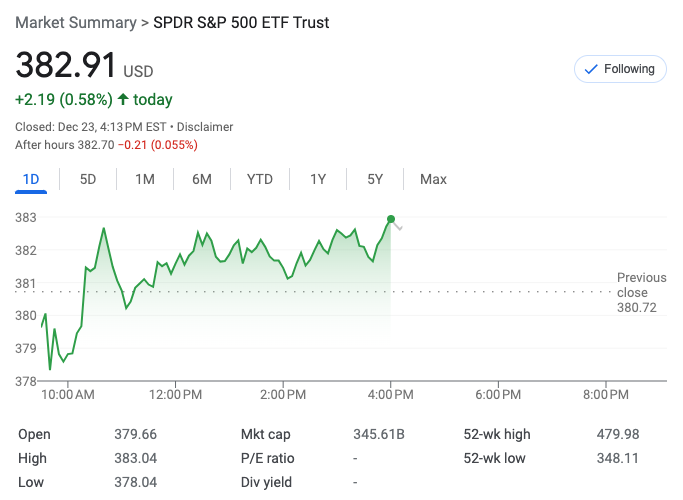
Task: Click the 382.91 price figure
Action: coord(65,66)
